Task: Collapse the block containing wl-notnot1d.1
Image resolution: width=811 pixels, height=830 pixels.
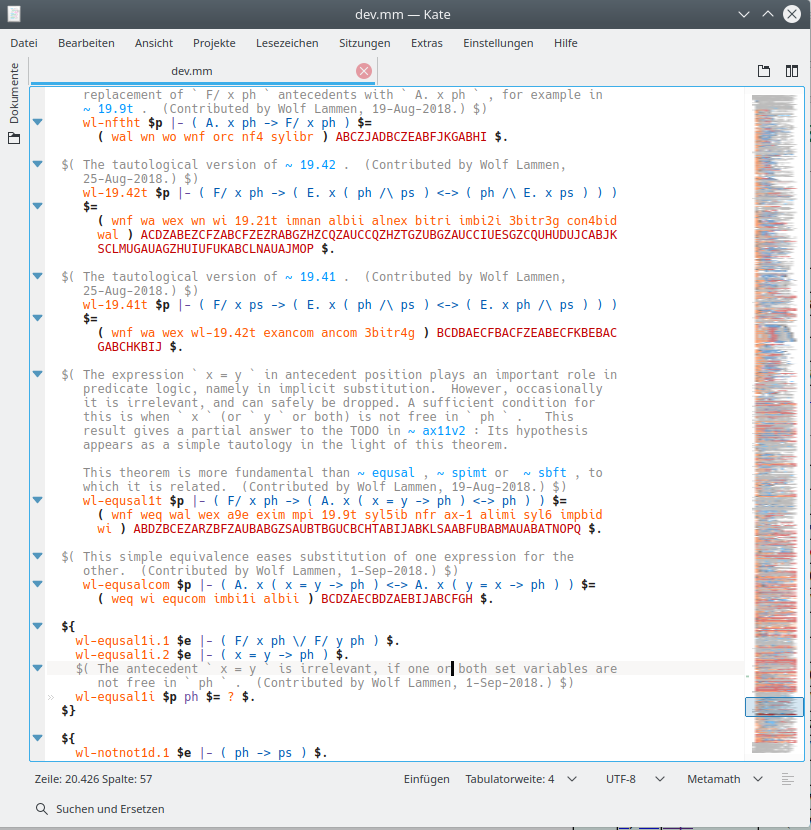Action: click(38, 738)
